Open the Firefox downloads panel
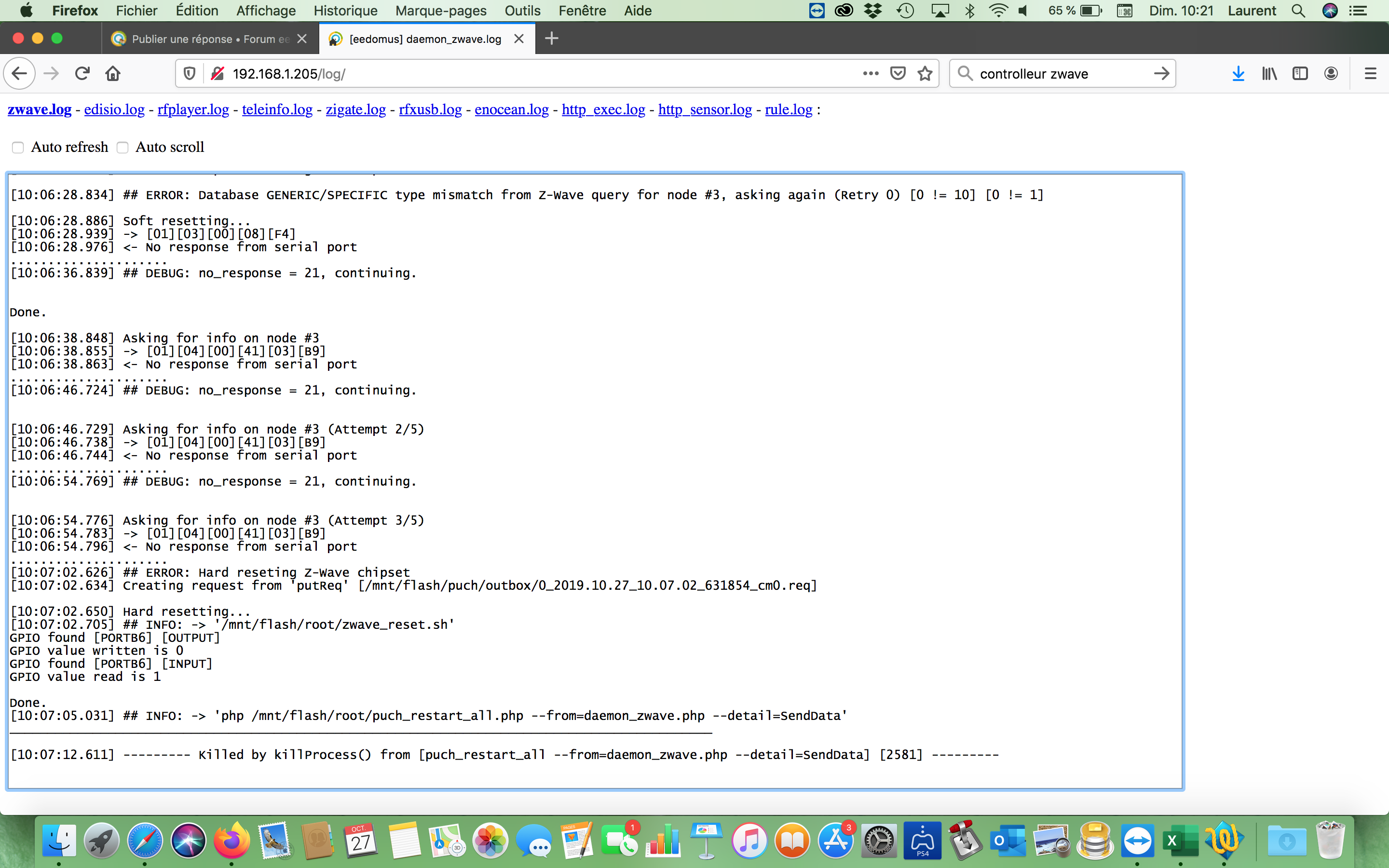1389x868 pixels. click(1238, 73)
